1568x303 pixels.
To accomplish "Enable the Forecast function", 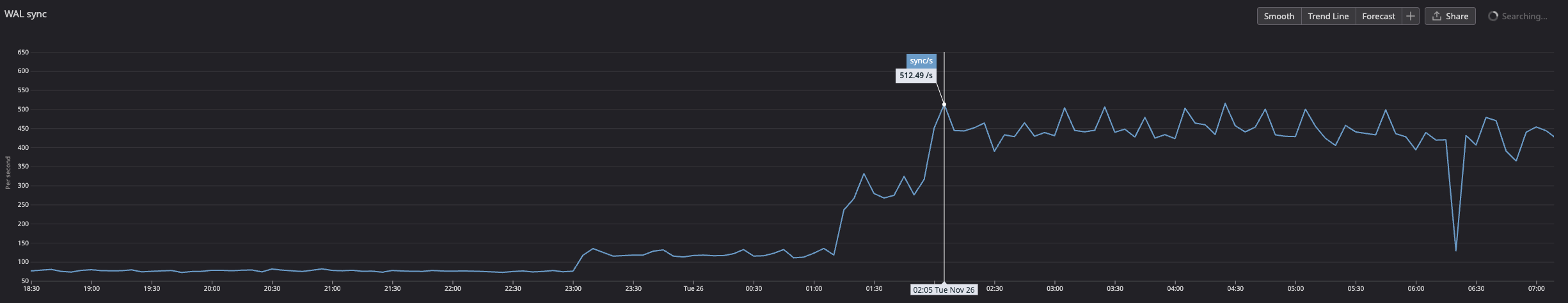I will 1378,16.
